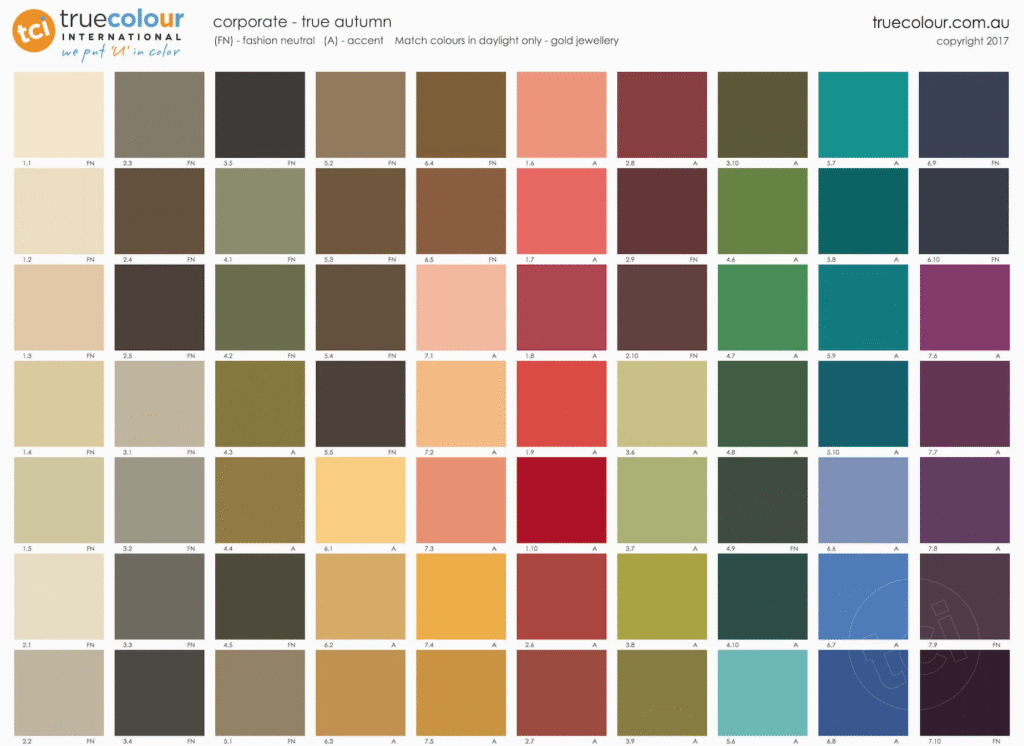Pick the magenta purple swatch 7.6
Viewport: 1024px width, 746px height.
[x=964, y=307]
